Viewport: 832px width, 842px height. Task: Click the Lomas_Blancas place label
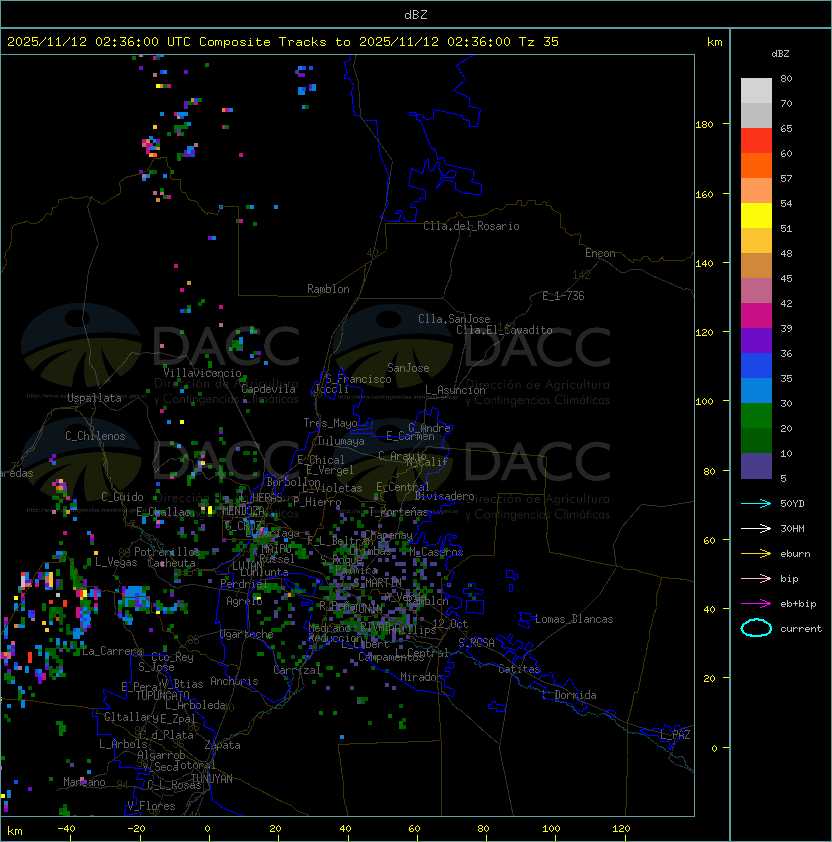click(574, 619)
